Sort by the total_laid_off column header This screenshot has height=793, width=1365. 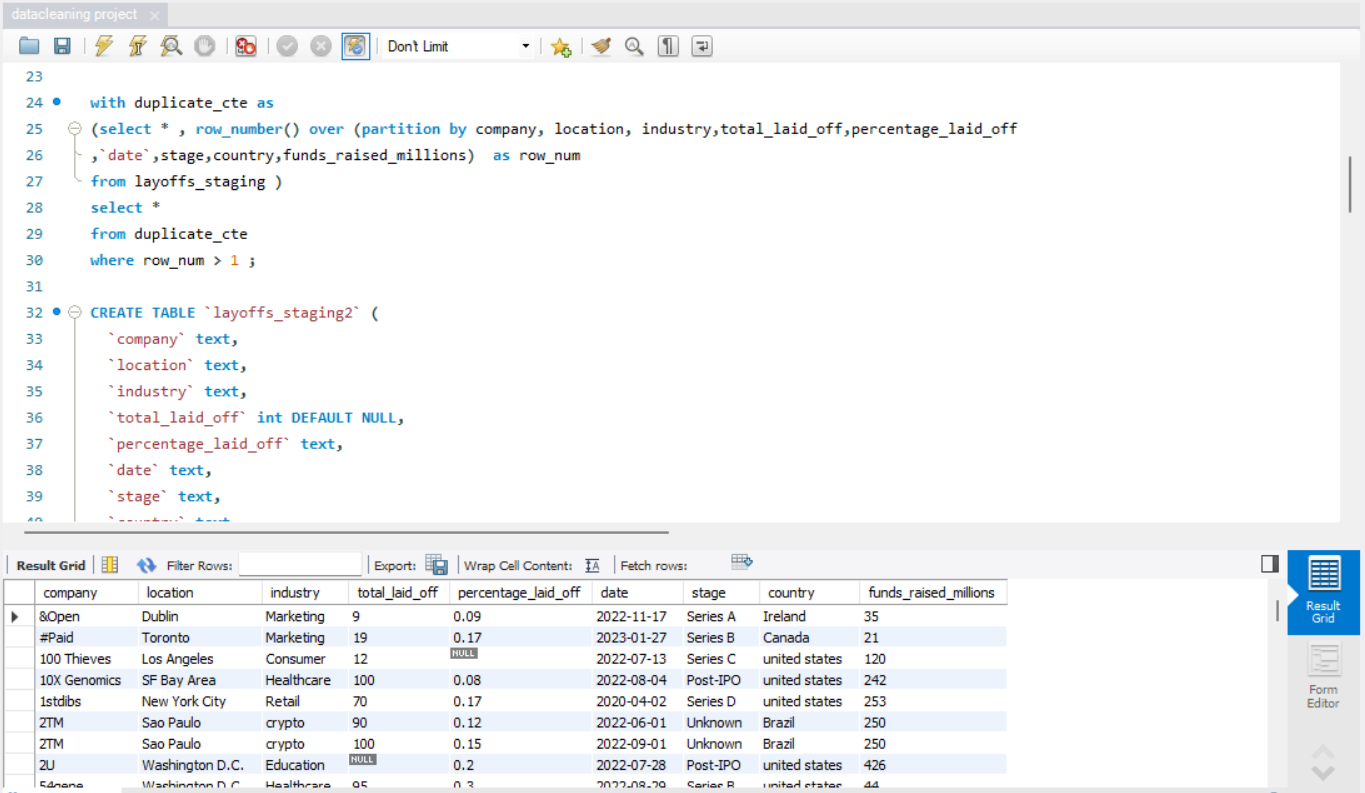click(398, 592)
